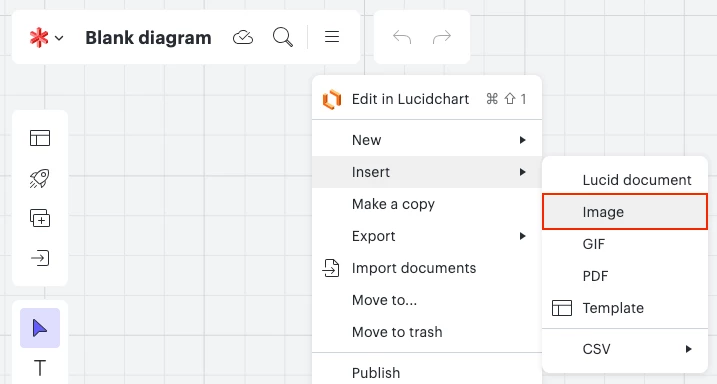717x384 pixels.
Task: Expand the CSV submenu
Action: point(625,349)
